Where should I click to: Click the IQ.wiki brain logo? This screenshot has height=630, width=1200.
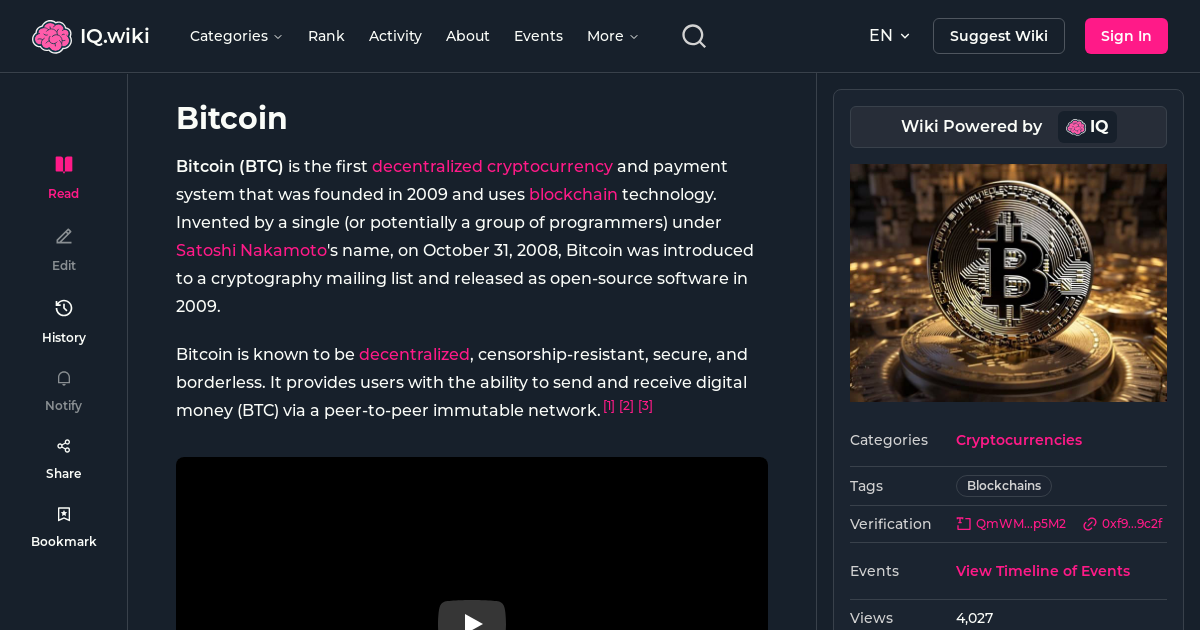click(52, 35)
